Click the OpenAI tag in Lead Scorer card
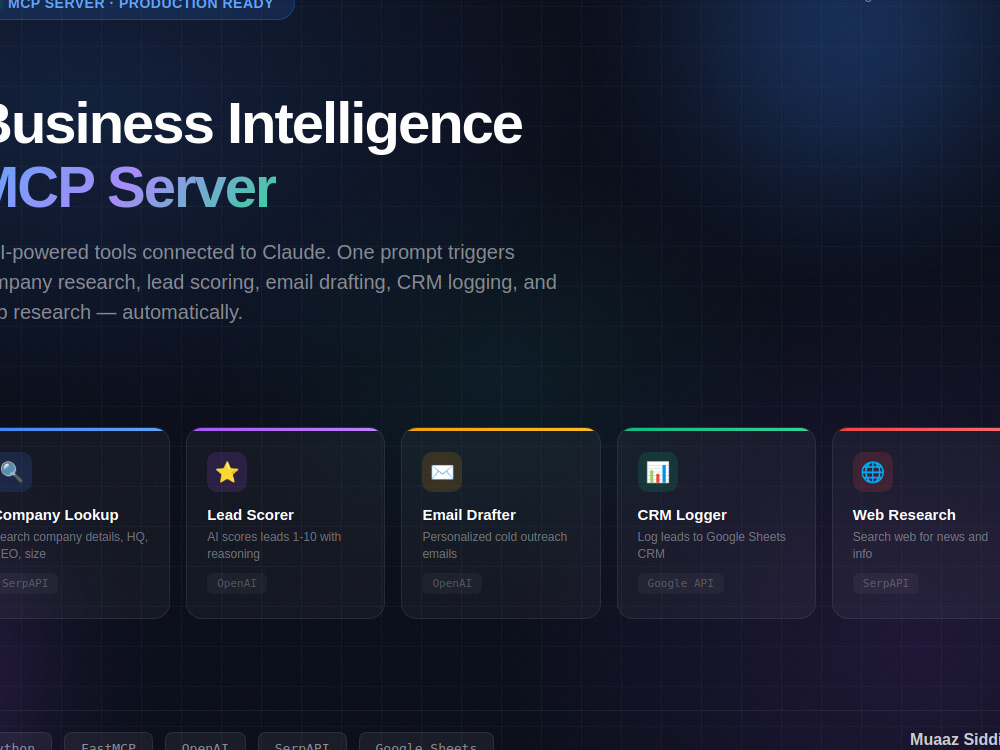Screen dimensions: 1000x750 coord(237,584)
